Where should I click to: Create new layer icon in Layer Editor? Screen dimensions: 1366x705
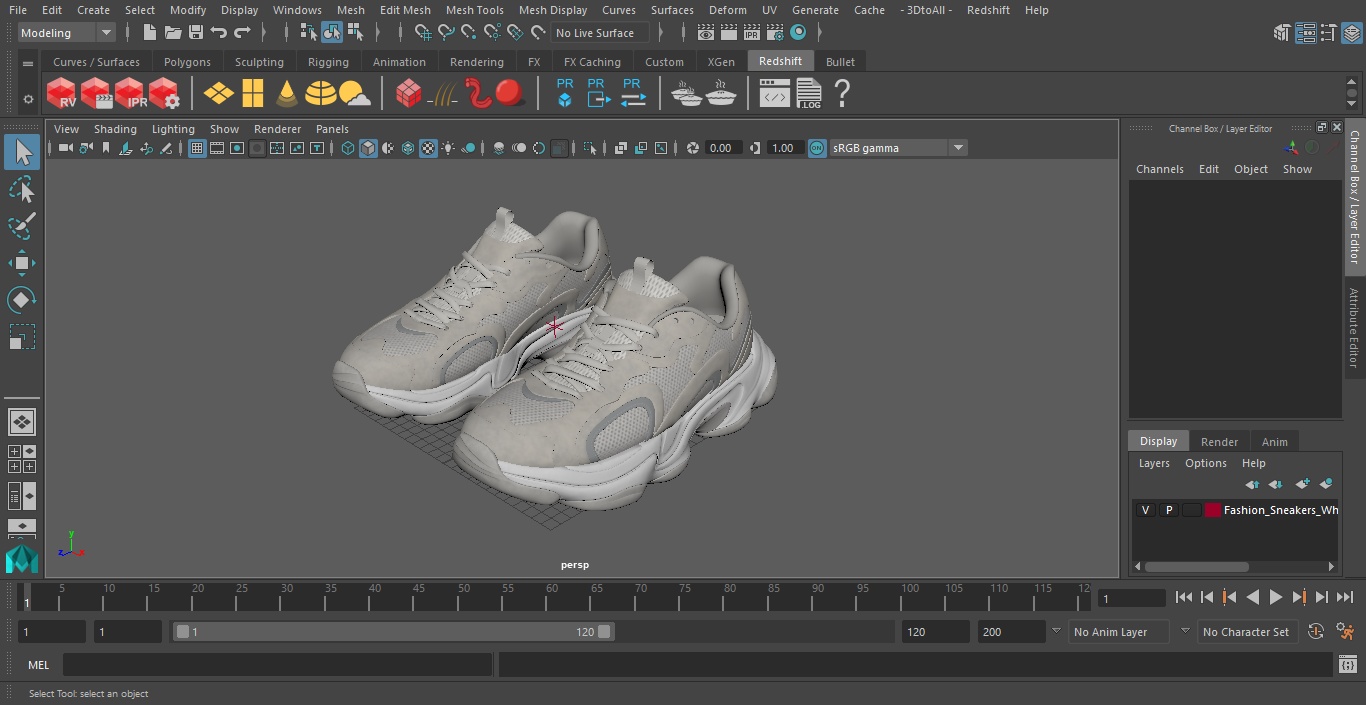[x=1302, y=484]
